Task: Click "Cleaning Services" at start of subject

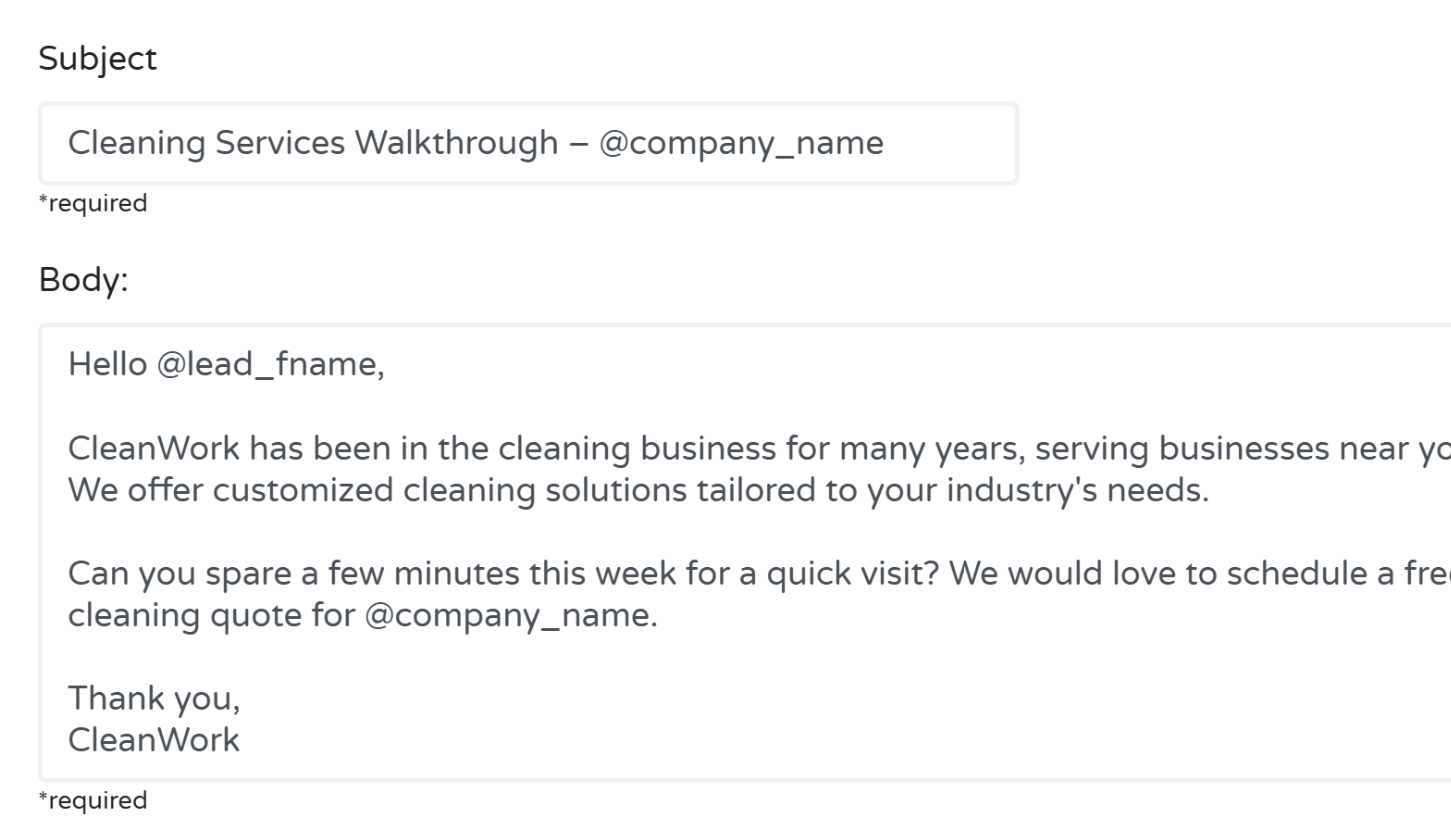Action: tap(205, 143)
